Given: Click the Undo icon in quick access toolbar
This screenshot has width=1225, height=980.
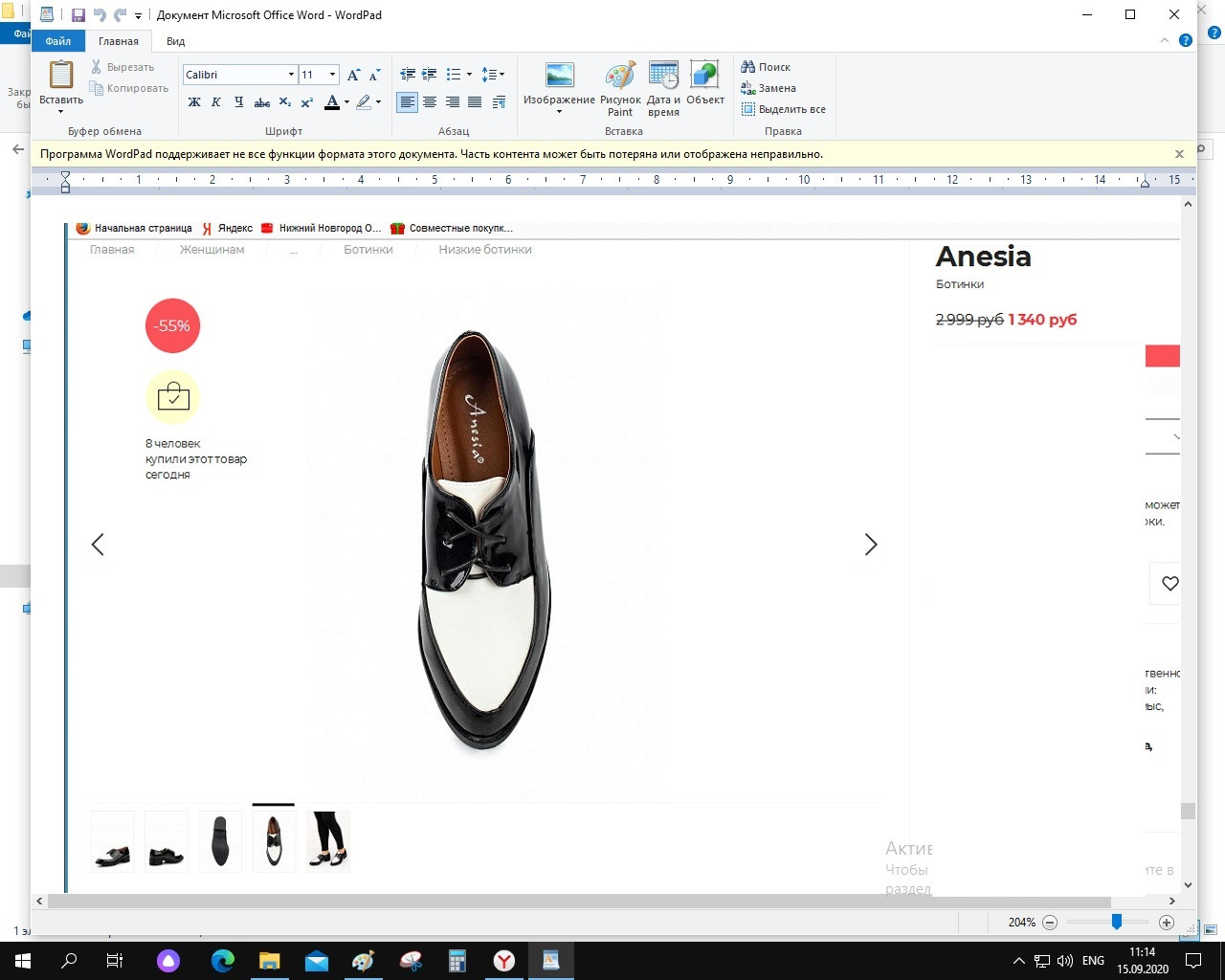Looking at the screenshot, I should coord(100,15).
